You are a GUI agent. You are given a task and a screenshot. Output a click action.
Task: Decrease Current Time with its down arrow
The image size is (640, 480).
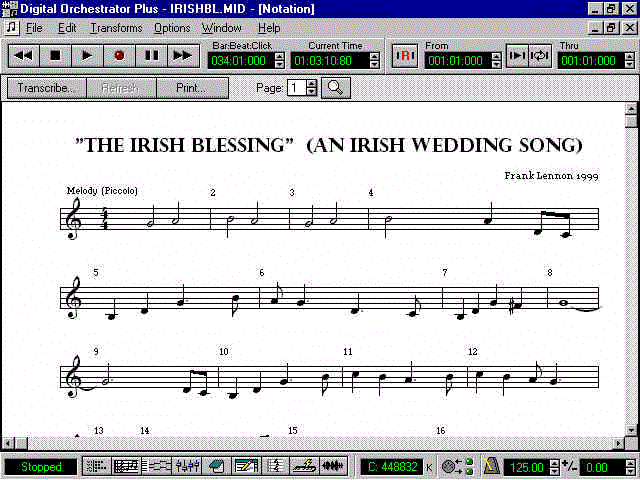[x=374, y=64]
